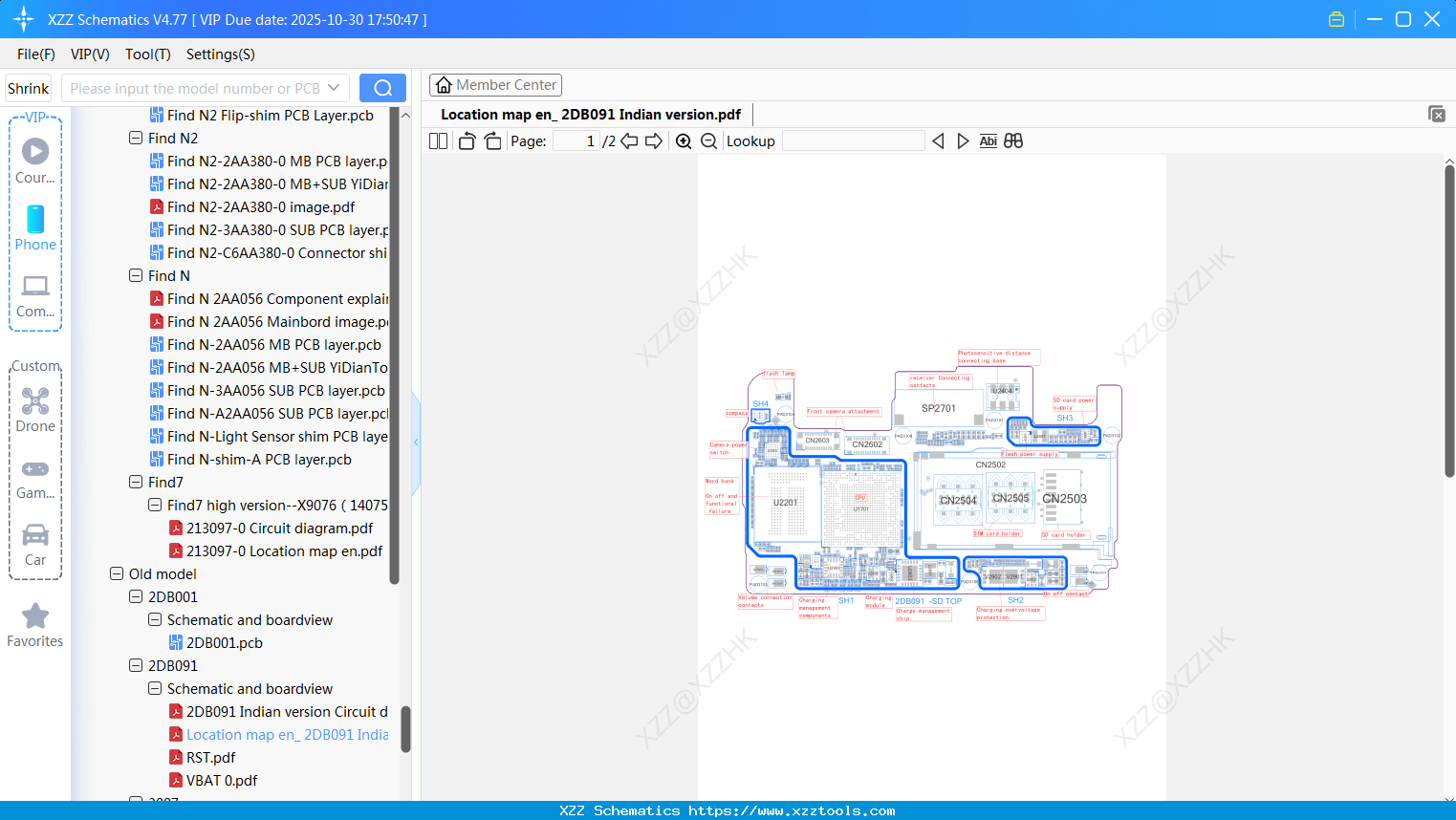Collapse the 2DB091 folder node
Viewport: 1456px width, 820px height.
[x=136, y=665]
